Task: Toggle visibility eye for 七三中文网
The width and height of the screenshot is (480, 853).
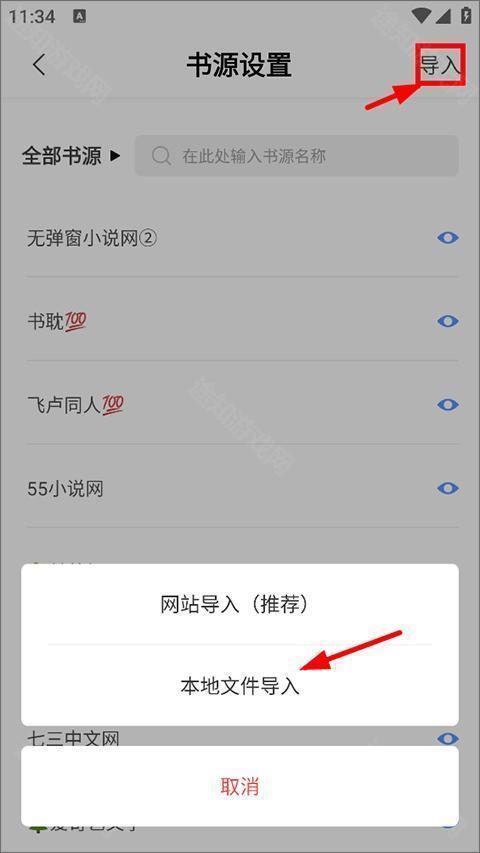Action: (x=448, y=738)
